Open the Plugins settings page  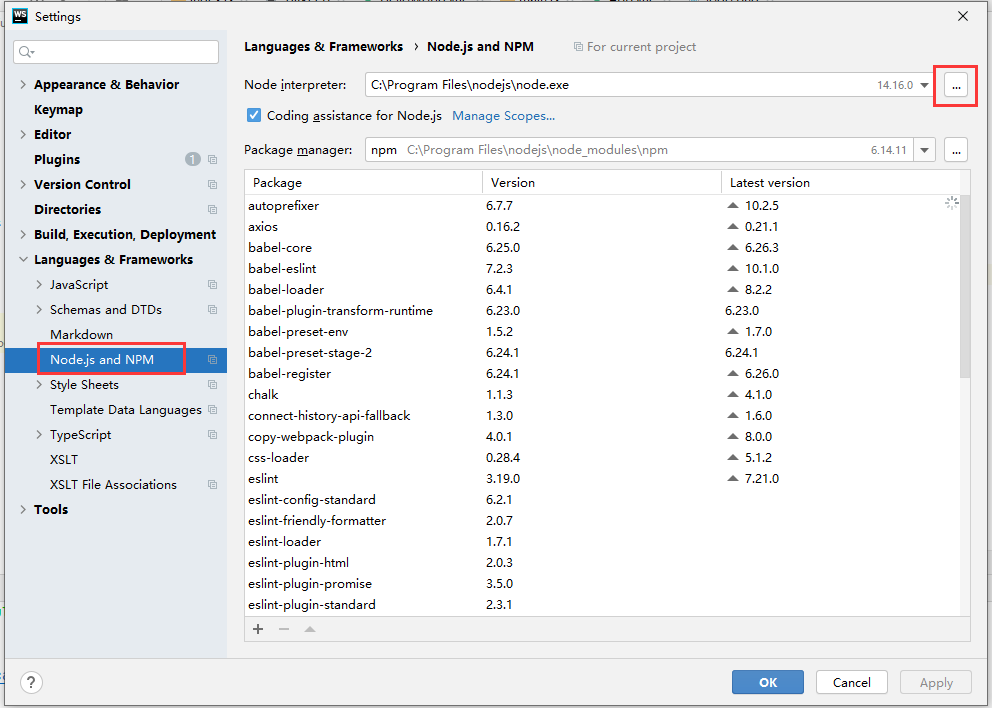(x=56, y=159)
